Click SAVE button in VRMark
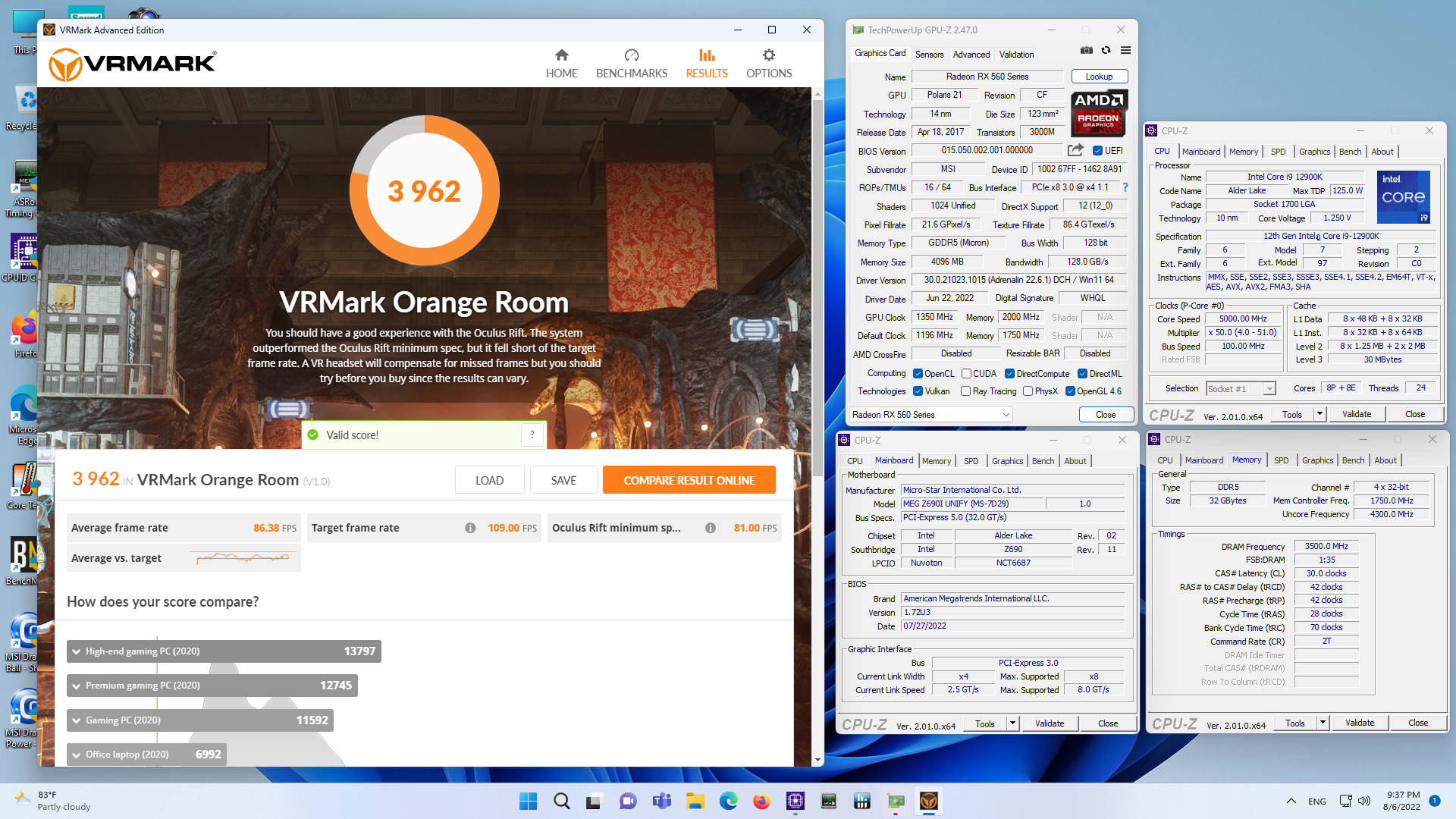The width and height of the screenshot is (1456, 819). click(563, 480)
